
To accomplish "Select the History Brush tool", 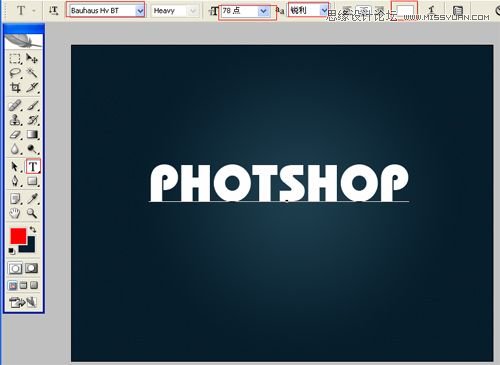I will pyautogui.click(x=32, y=120).
